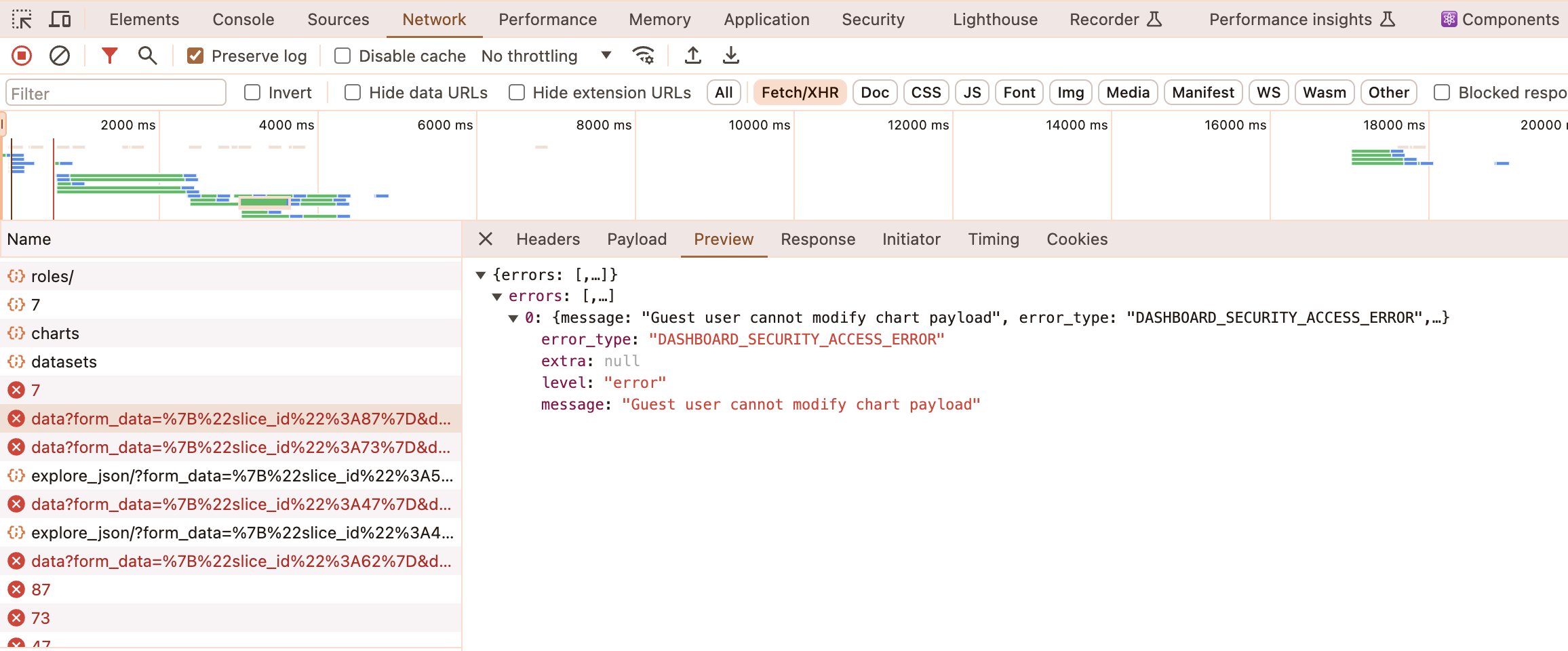Filter requests by Font
This screenshot has height=651, width=1568.
coord(1019,92)
